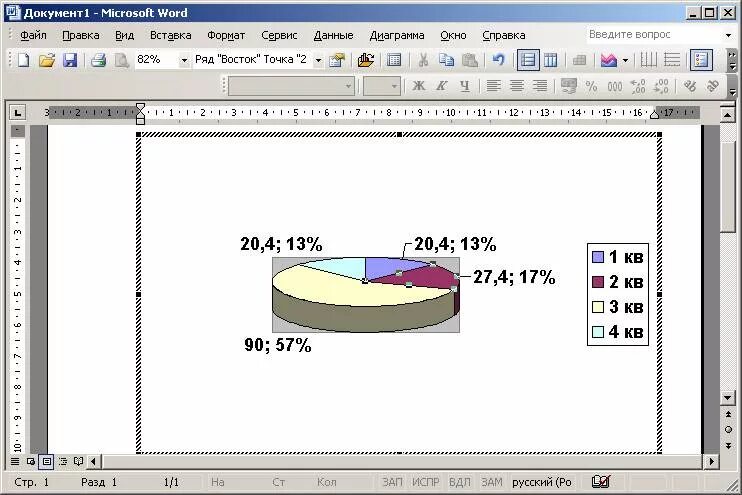Switch to Web Layout view button
Viewport: 742px width, 495px height.
pos(31,461)
